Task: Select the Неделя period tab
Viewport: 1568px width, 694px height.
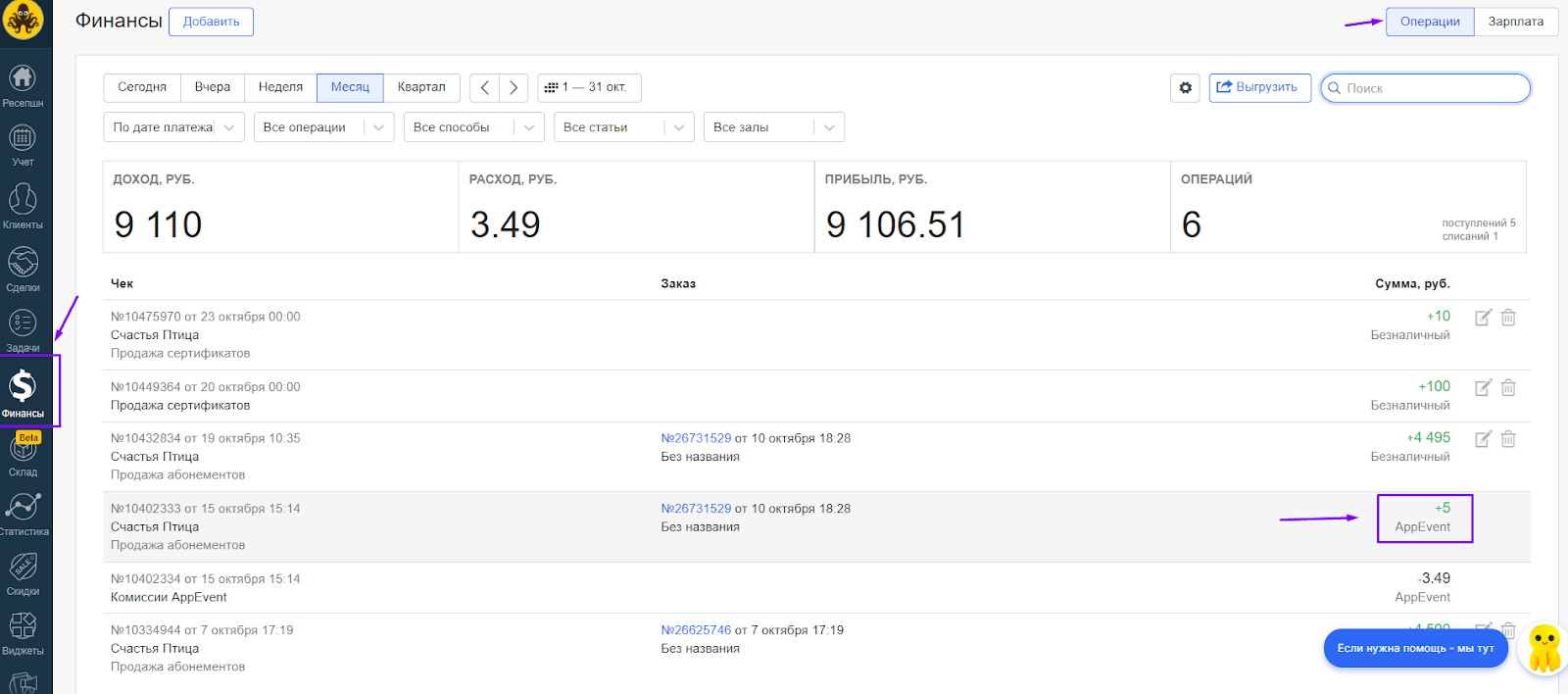Action: (280, 87)
